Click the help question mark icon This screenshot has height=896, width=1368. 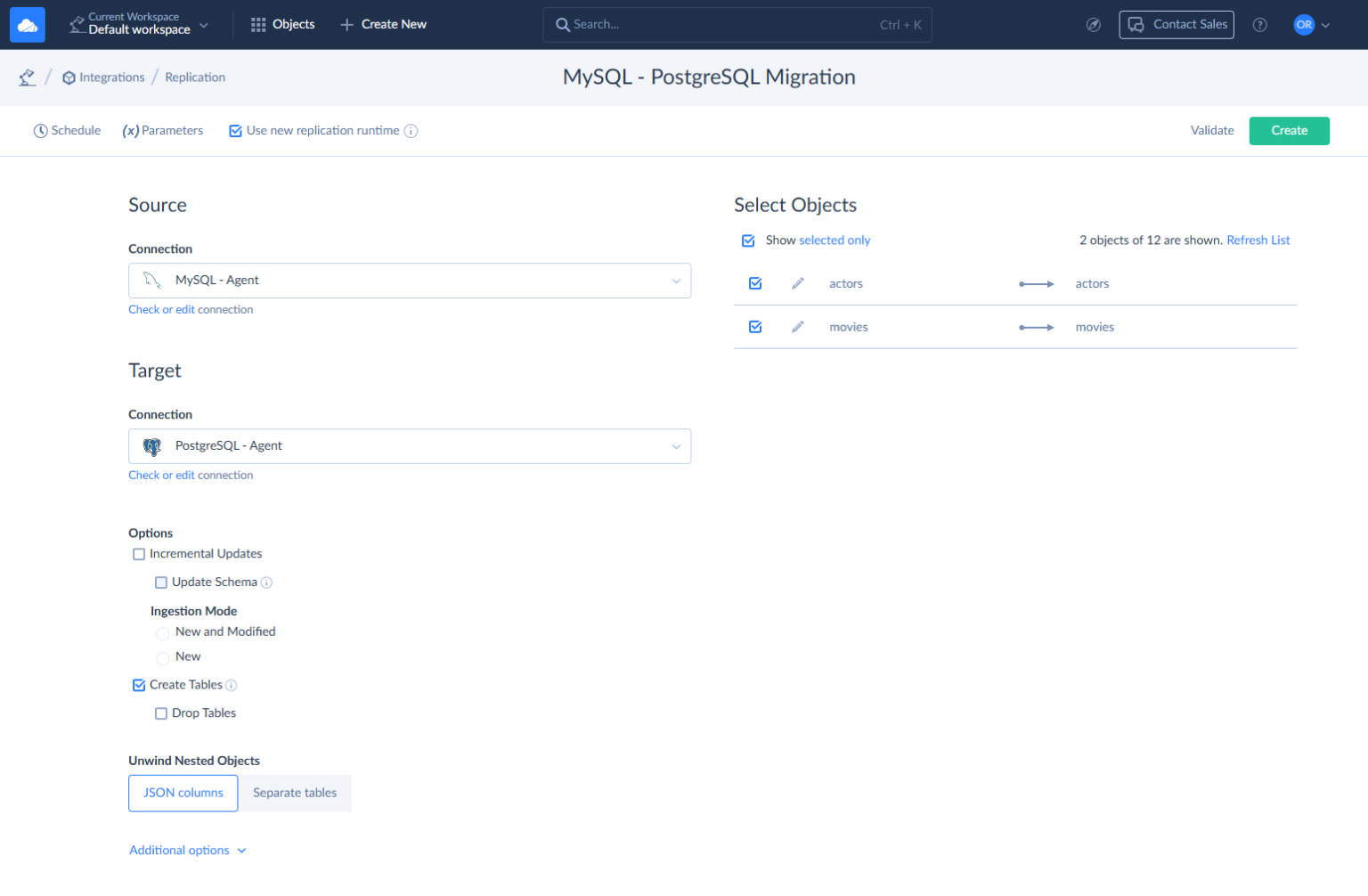[x=1260, y=24]
